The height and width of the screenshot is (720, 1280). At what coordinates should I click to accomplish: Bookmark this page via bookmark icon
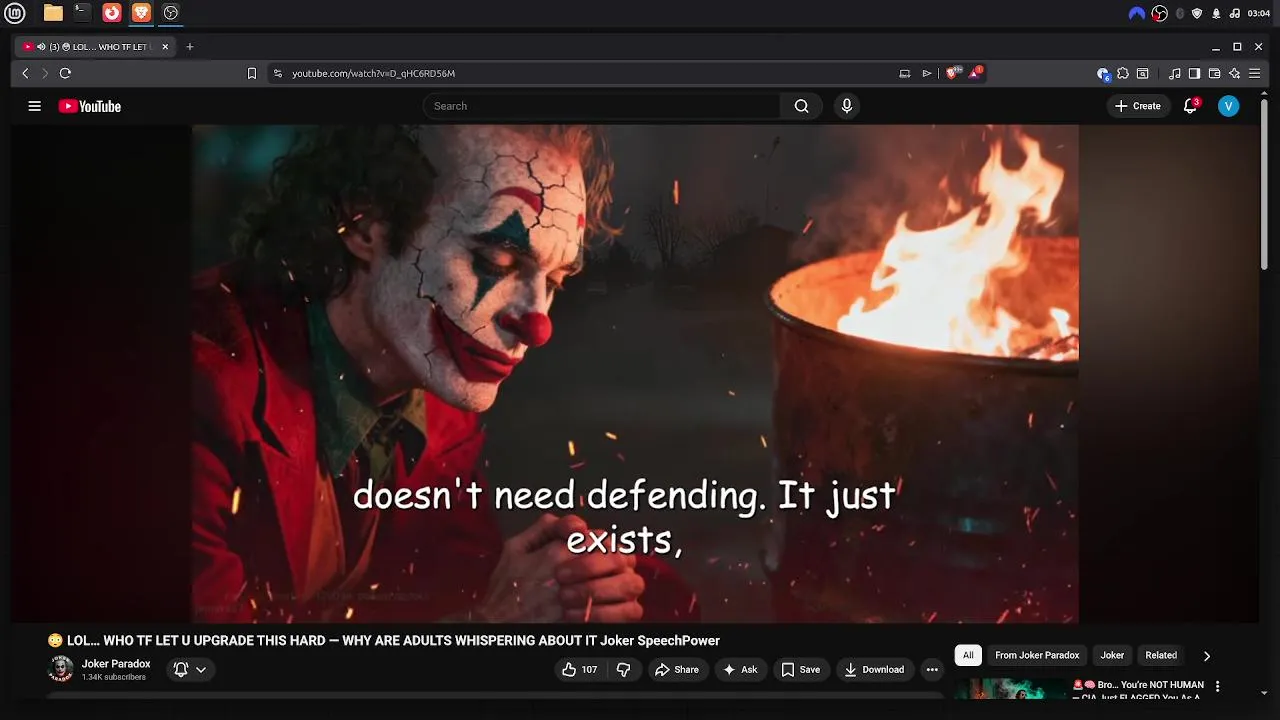(252, 73)
